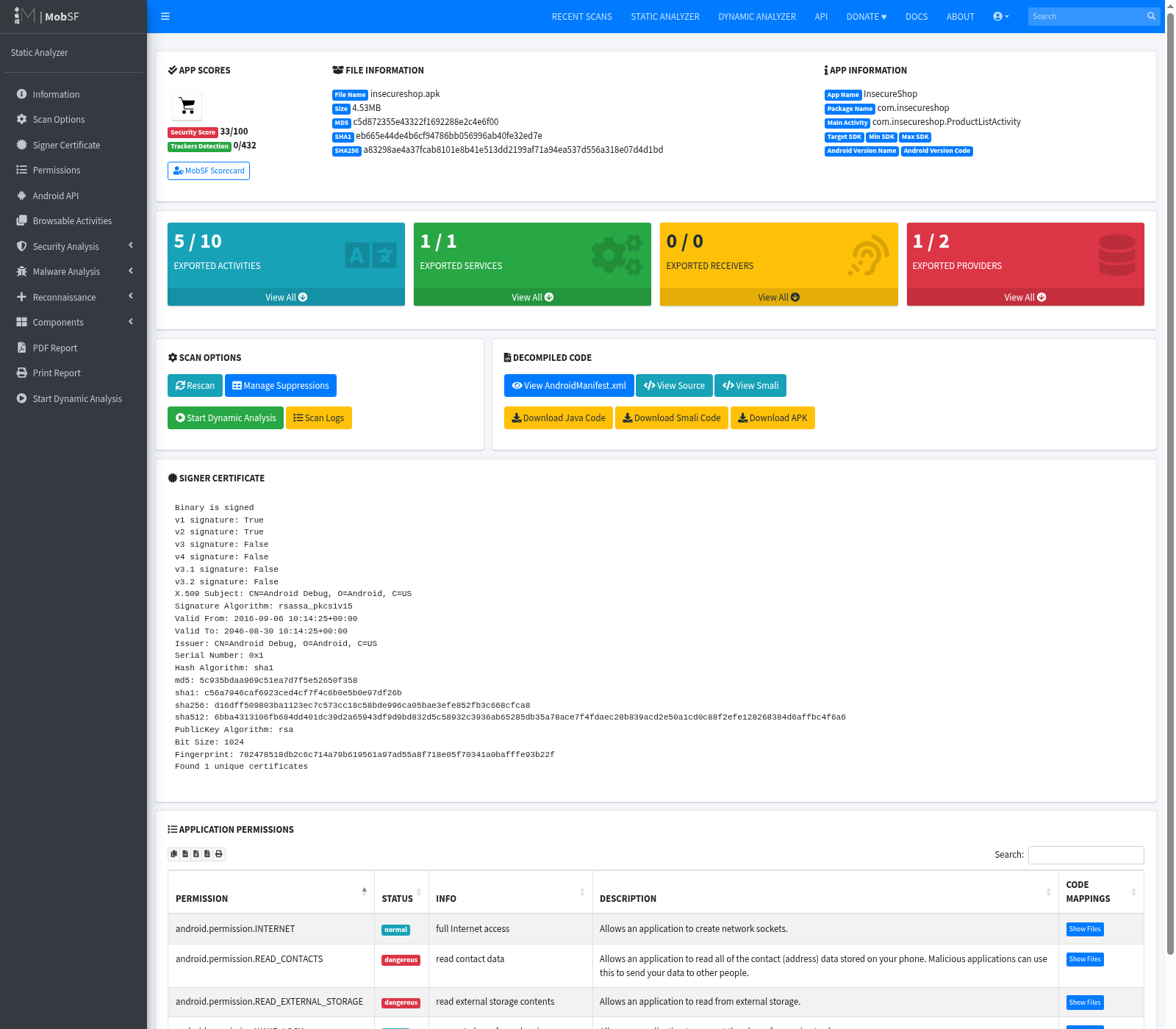Open Dynamic Analyzer in top navigation
This screenshot has height=1029, width=1176.
pyautogui.click(x=757, y=16)
